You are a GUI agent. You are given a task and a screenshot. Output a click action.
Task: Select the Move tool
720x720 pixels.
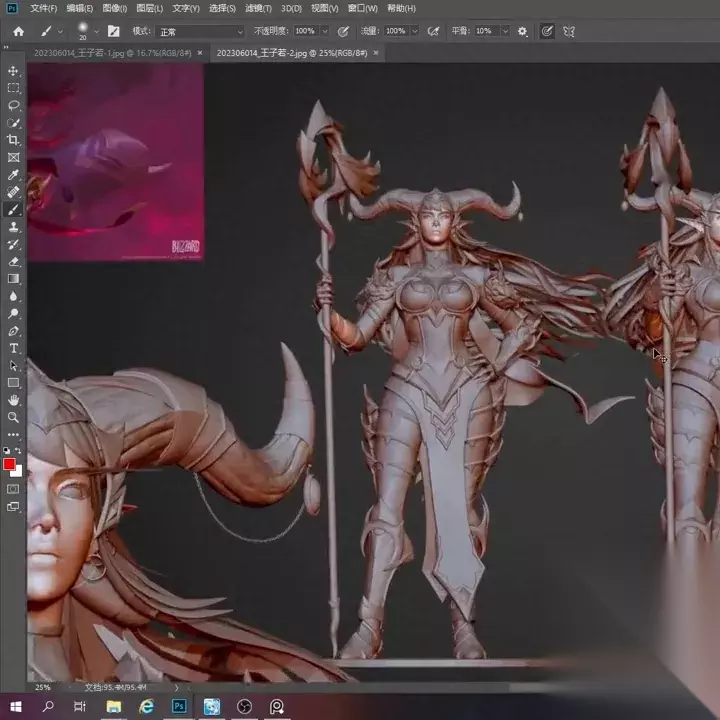point(14,71)
